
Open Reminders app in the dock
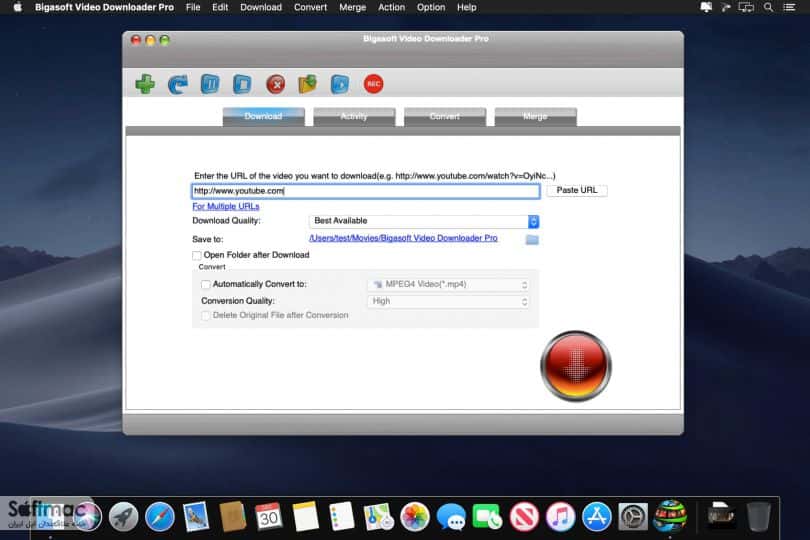coord(341,517)
